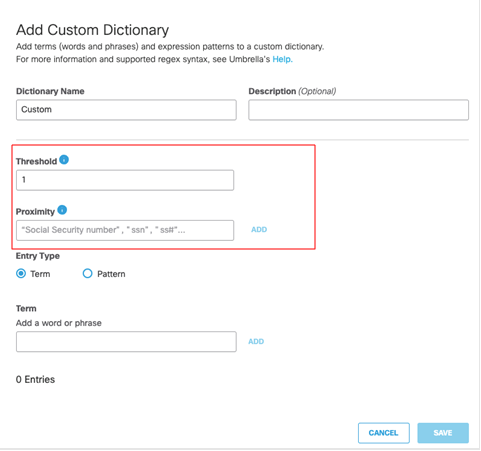Click the Threshold info icon
Viewport: 481px width, 451px height.
click(64, 160)
